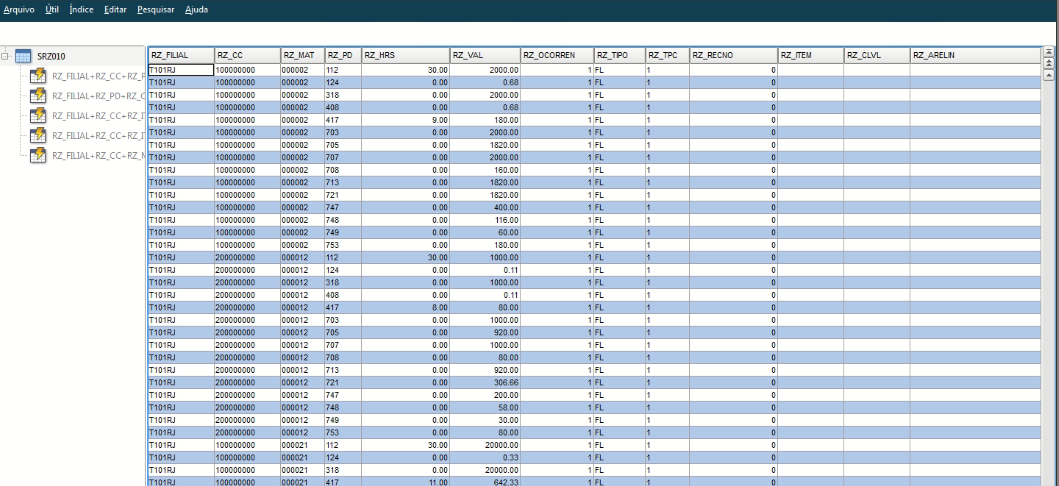Select index RZ_FILIAL+RZ_PD+RZ_C in tree

[99, 95]
